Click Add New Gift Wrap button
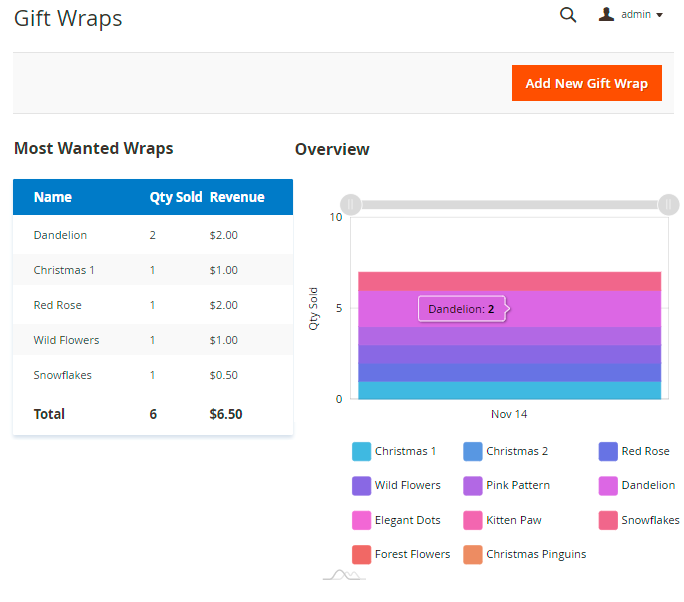Image resolution: width=684 pixels, height=602 pixels. click(587, 83)
